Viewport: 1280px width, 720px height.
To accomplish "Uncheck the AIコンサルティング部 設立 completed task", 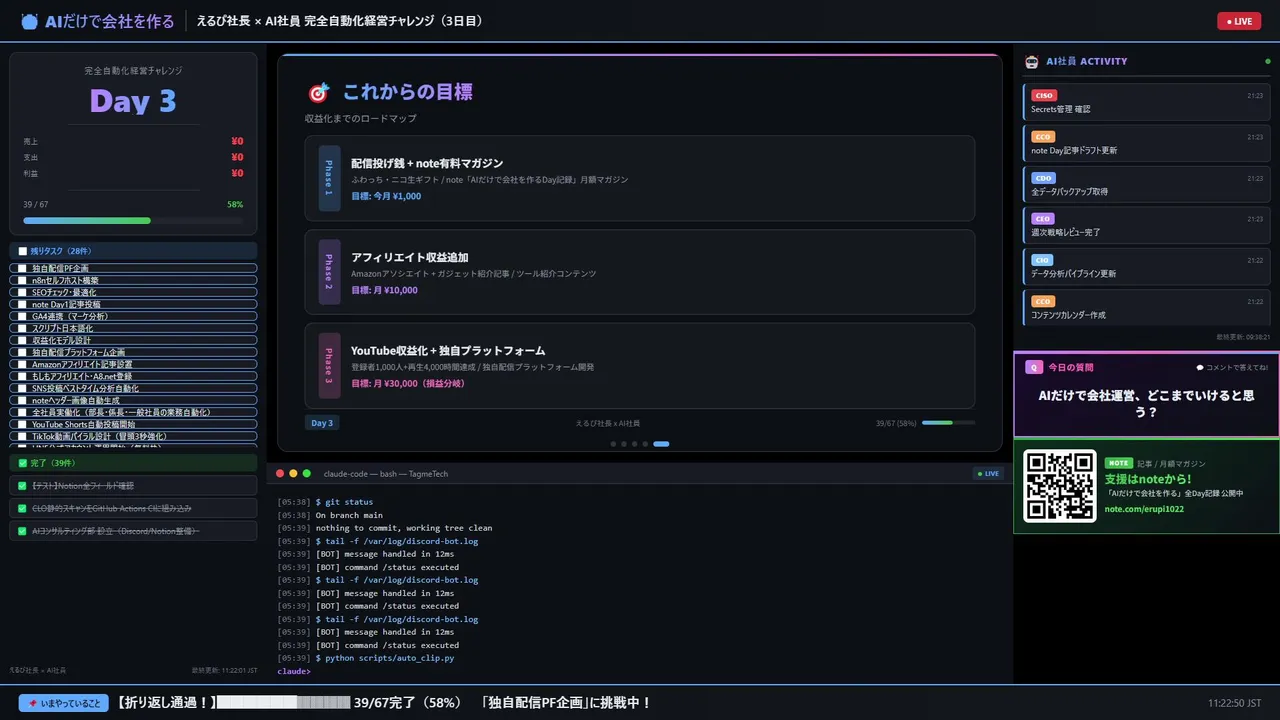I will pyautogui.click(x=23, y=531).
